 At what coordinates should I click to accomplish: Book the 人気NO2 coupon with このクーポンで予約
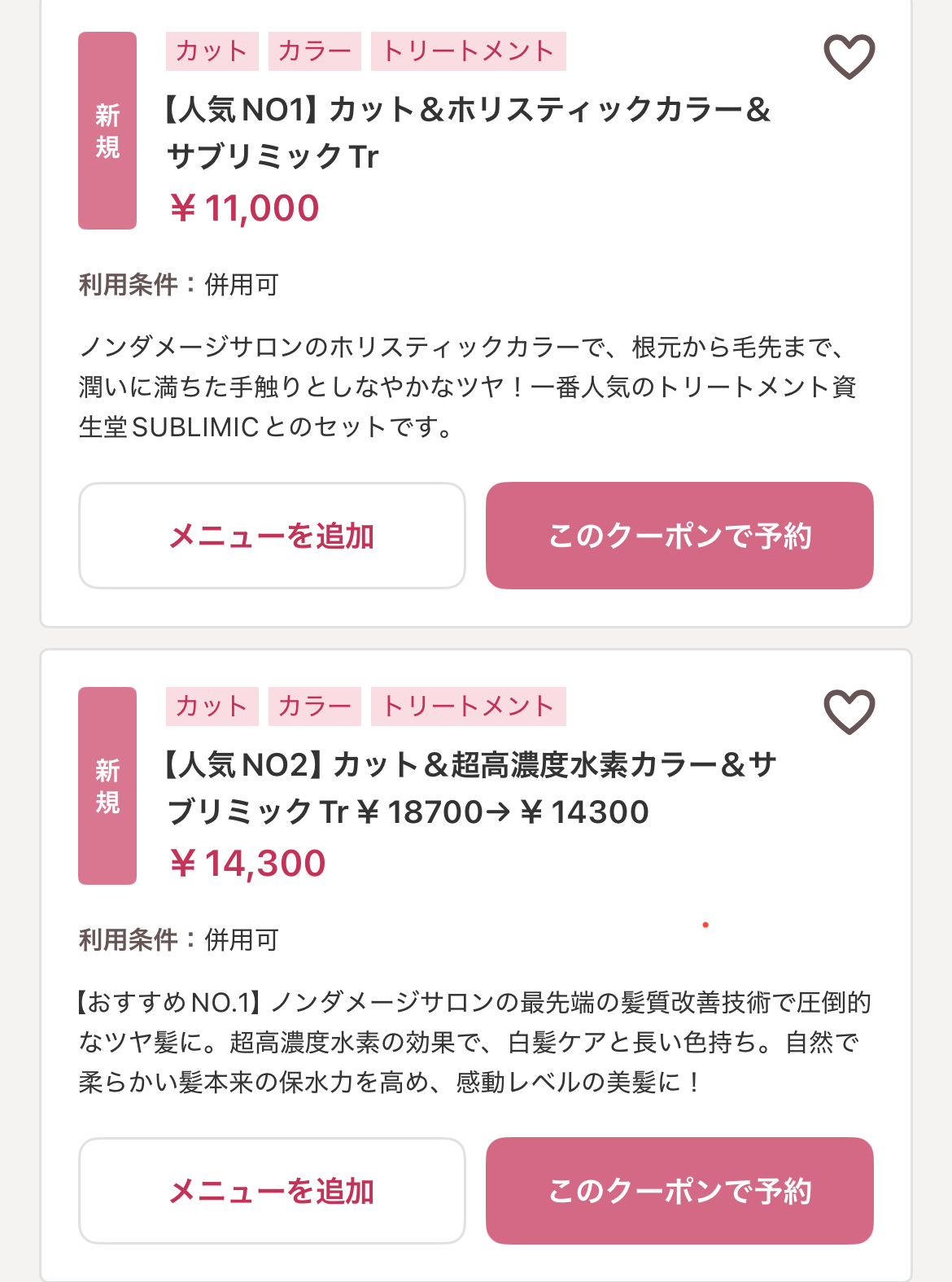(x=679, y=1191)
